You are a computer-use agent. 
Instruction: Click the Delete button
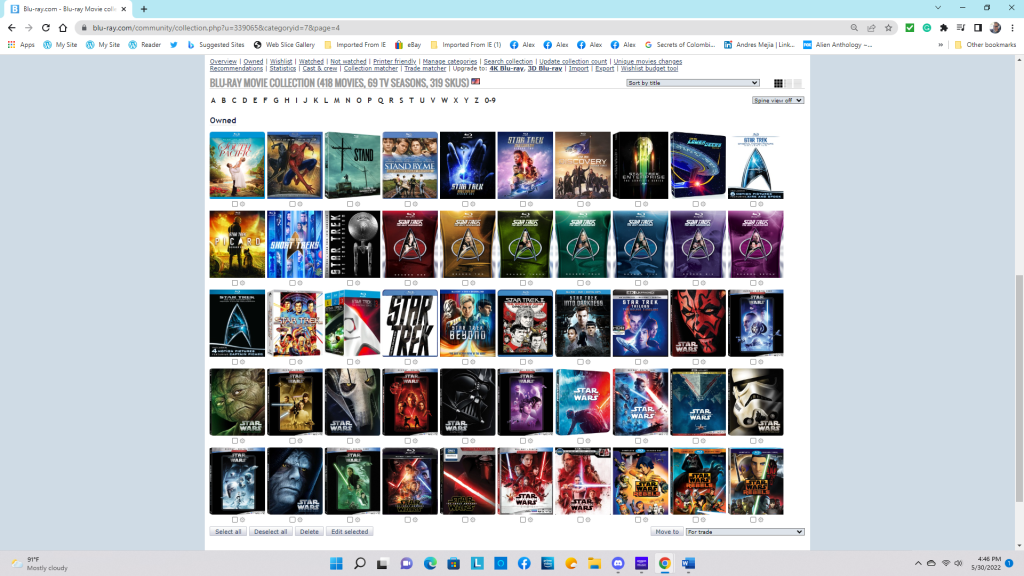click(309, 532)
